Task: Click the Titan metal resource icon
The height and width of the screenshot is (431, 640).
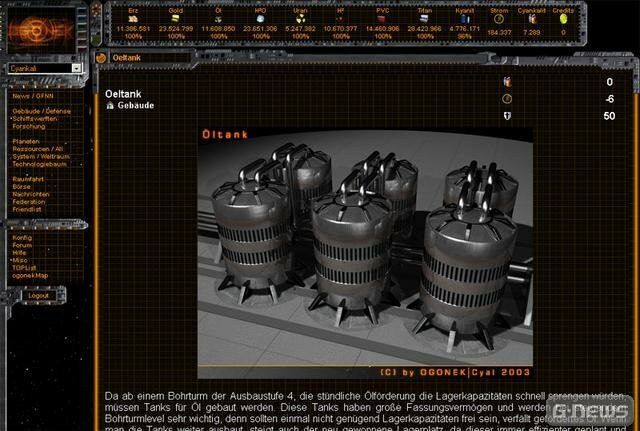Action: [x=424, y=19]
